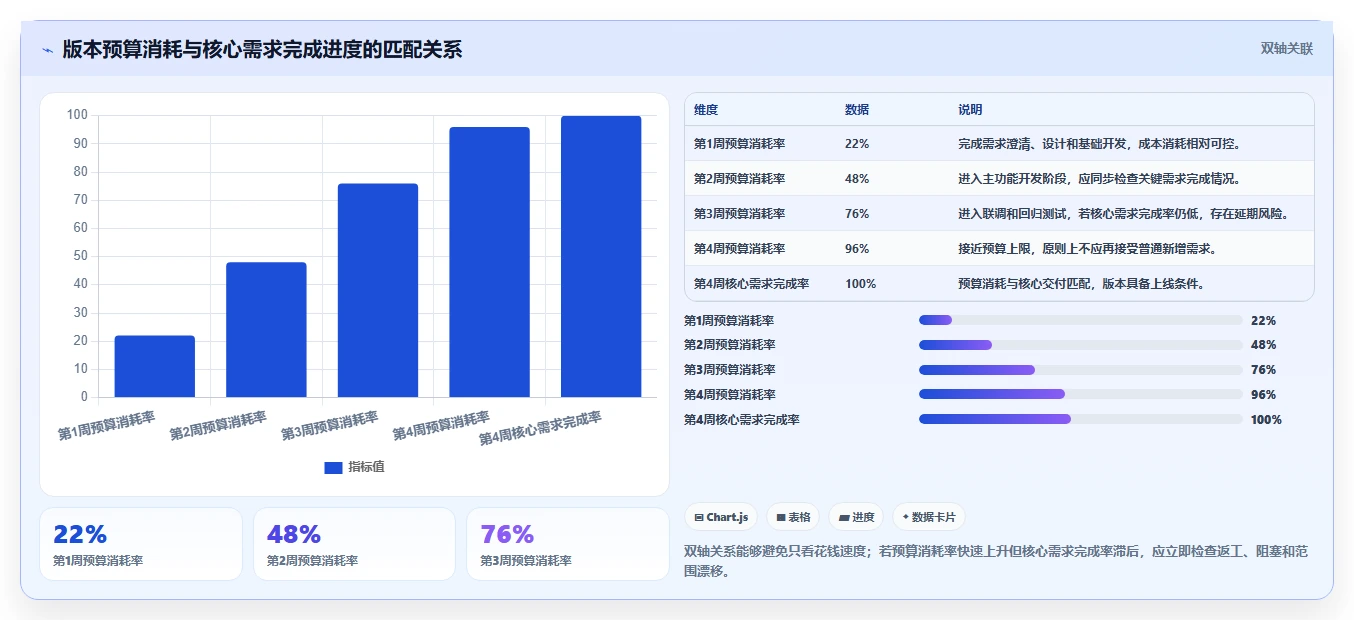
Task: Click description 接近预算上限，原则上不应再接受普通新增需求。
Action: (x=1087, y=249)
